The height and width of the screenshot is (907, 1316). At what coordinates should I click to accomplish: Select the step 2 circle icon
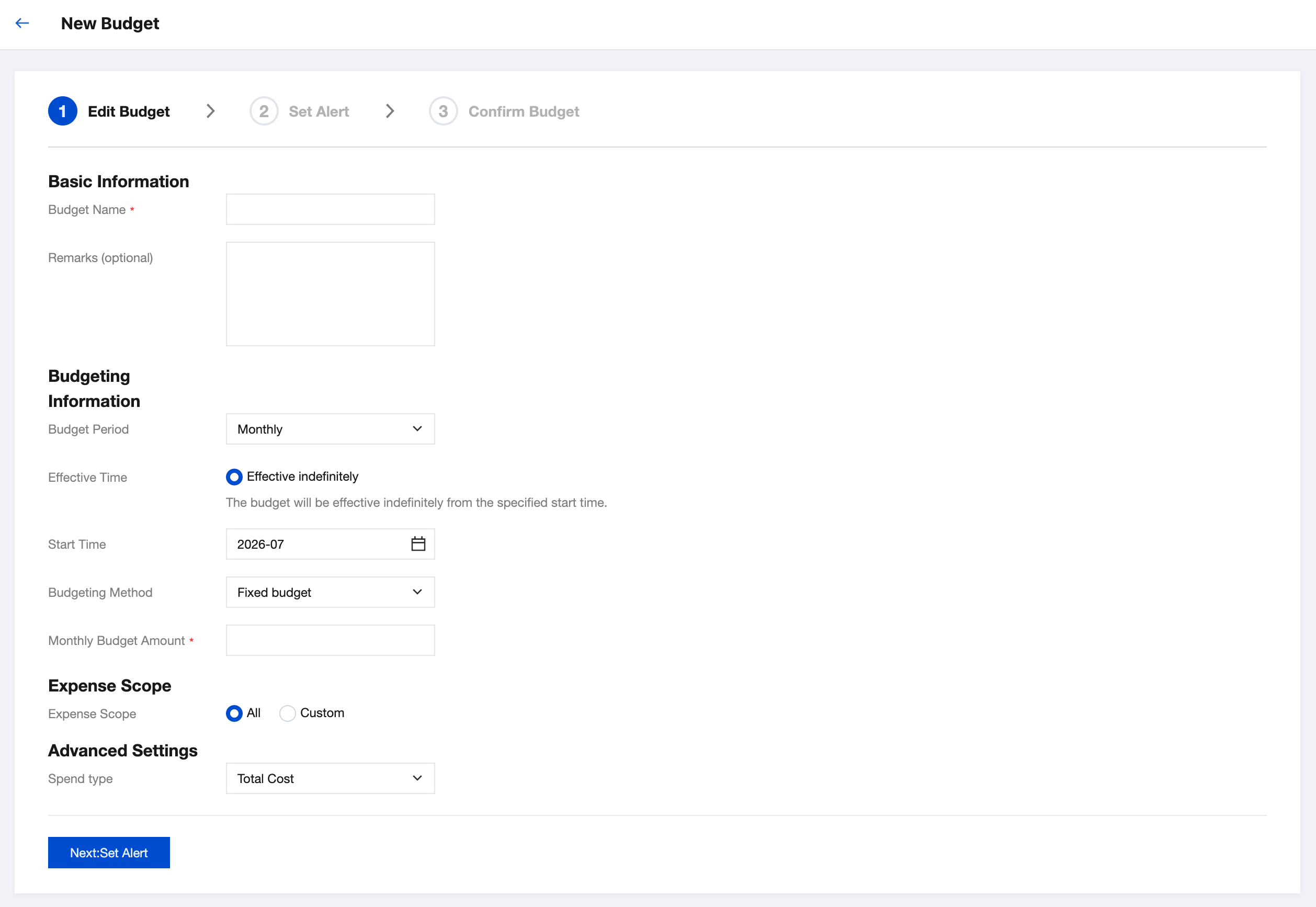(264, 111)
